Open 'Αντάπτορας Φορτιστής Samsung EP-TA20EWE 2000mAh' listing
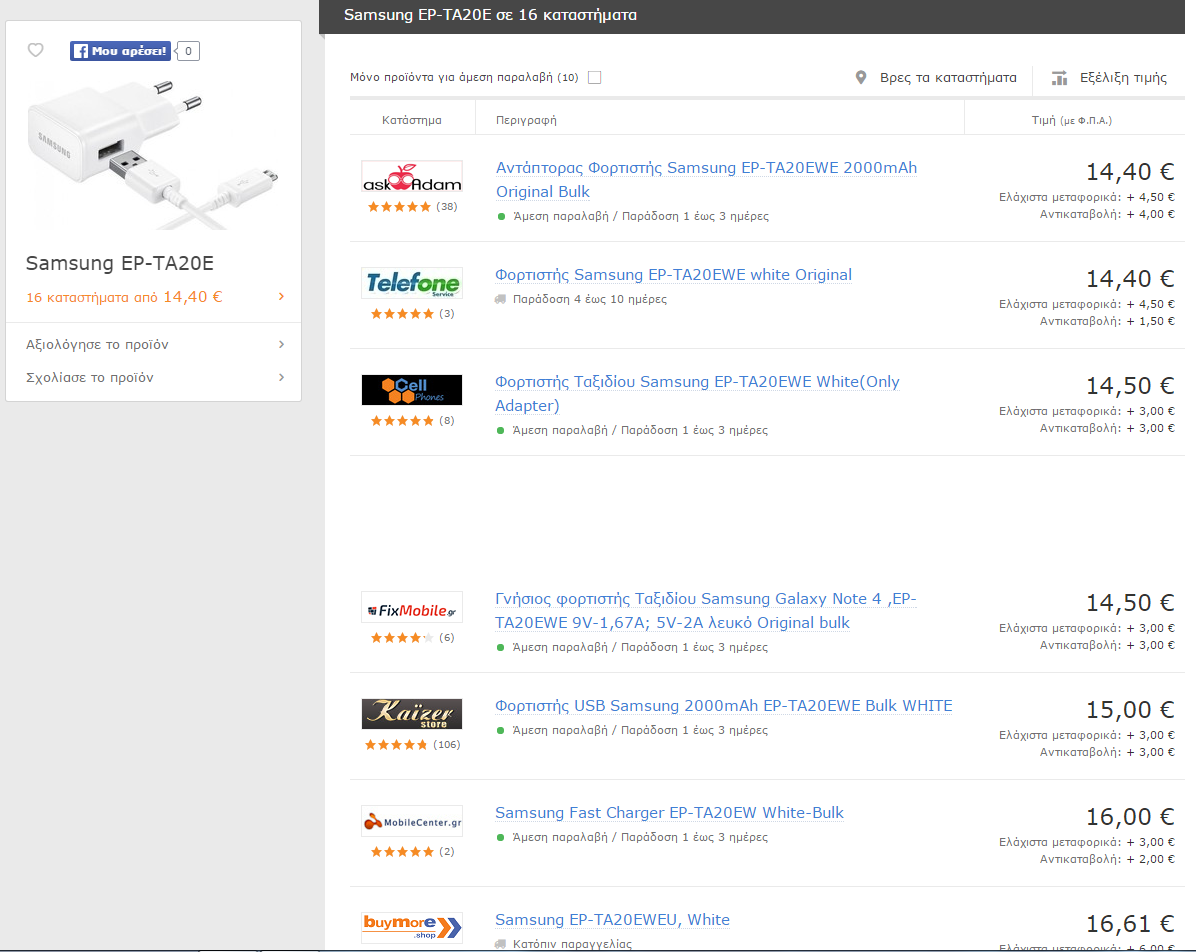Screen dimensions: 1196x952 pyautogui.click(x=706, y=179)
